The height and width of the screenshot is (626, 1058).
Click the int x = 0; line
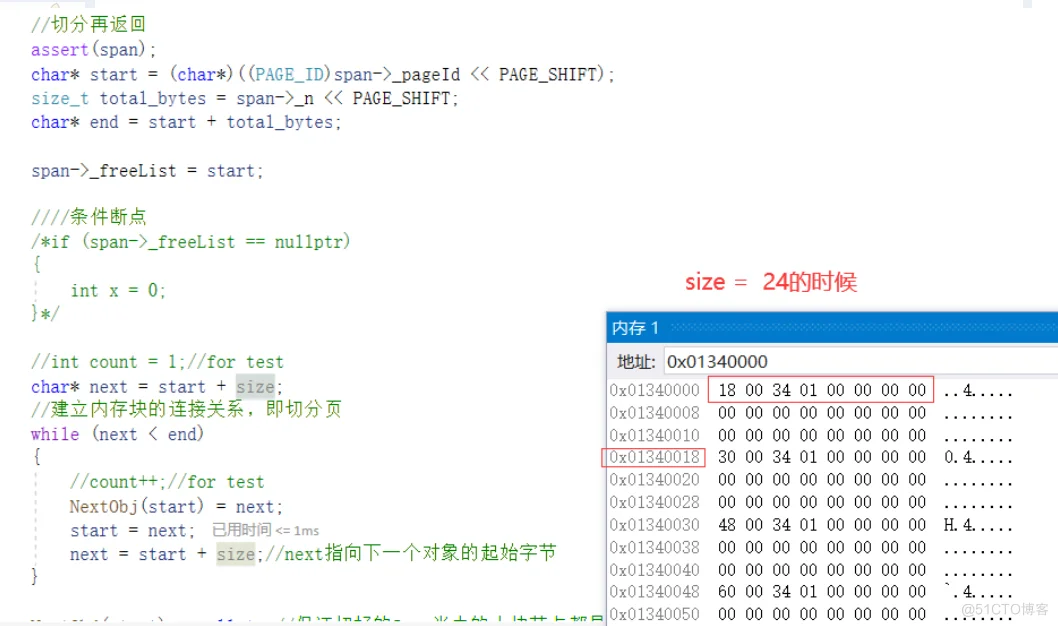tap(118, 291)
